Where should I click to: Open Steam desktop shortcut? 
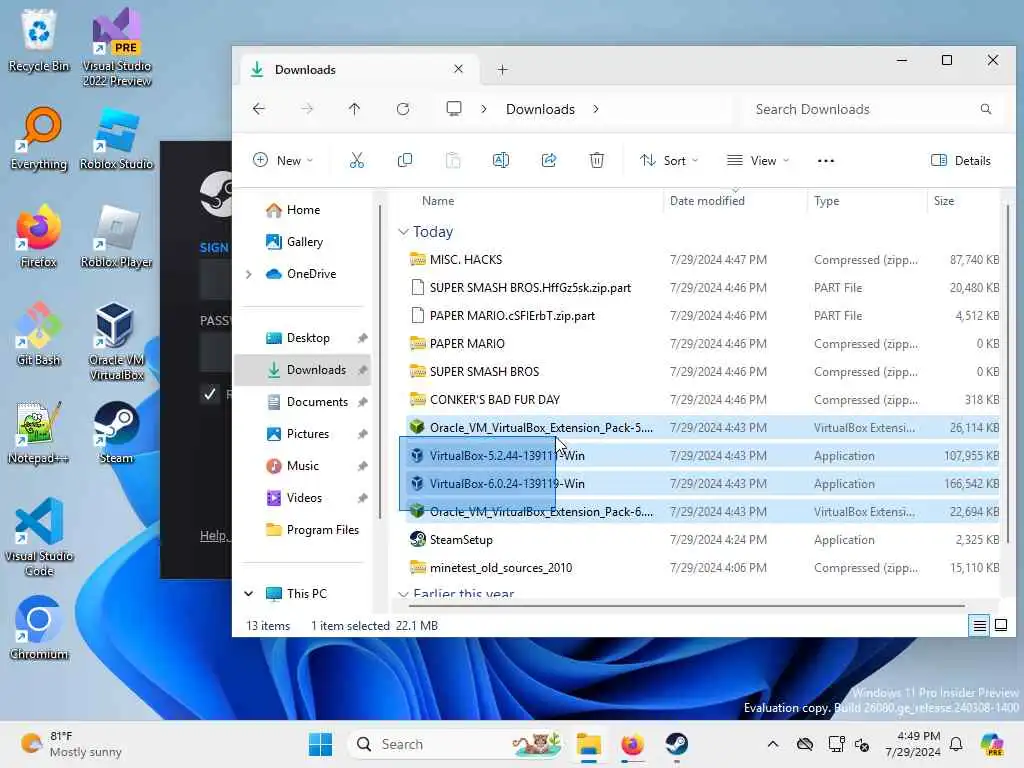pyautogui.click(x=116, y=432)
